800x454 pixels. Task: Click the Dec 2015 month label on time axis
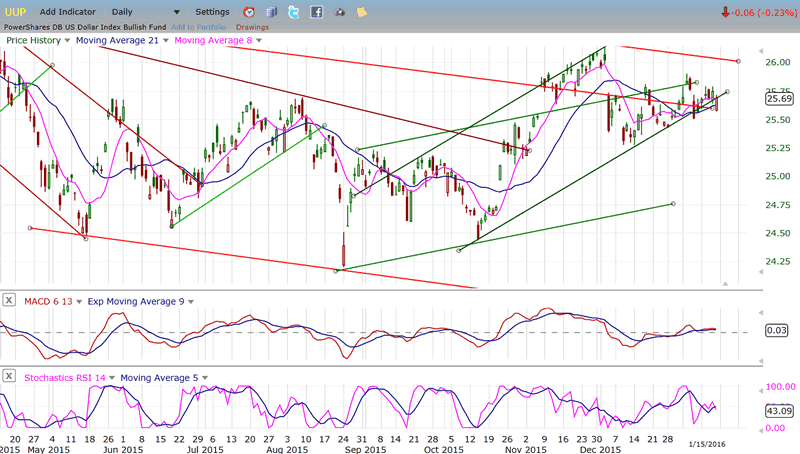point(600,450)
